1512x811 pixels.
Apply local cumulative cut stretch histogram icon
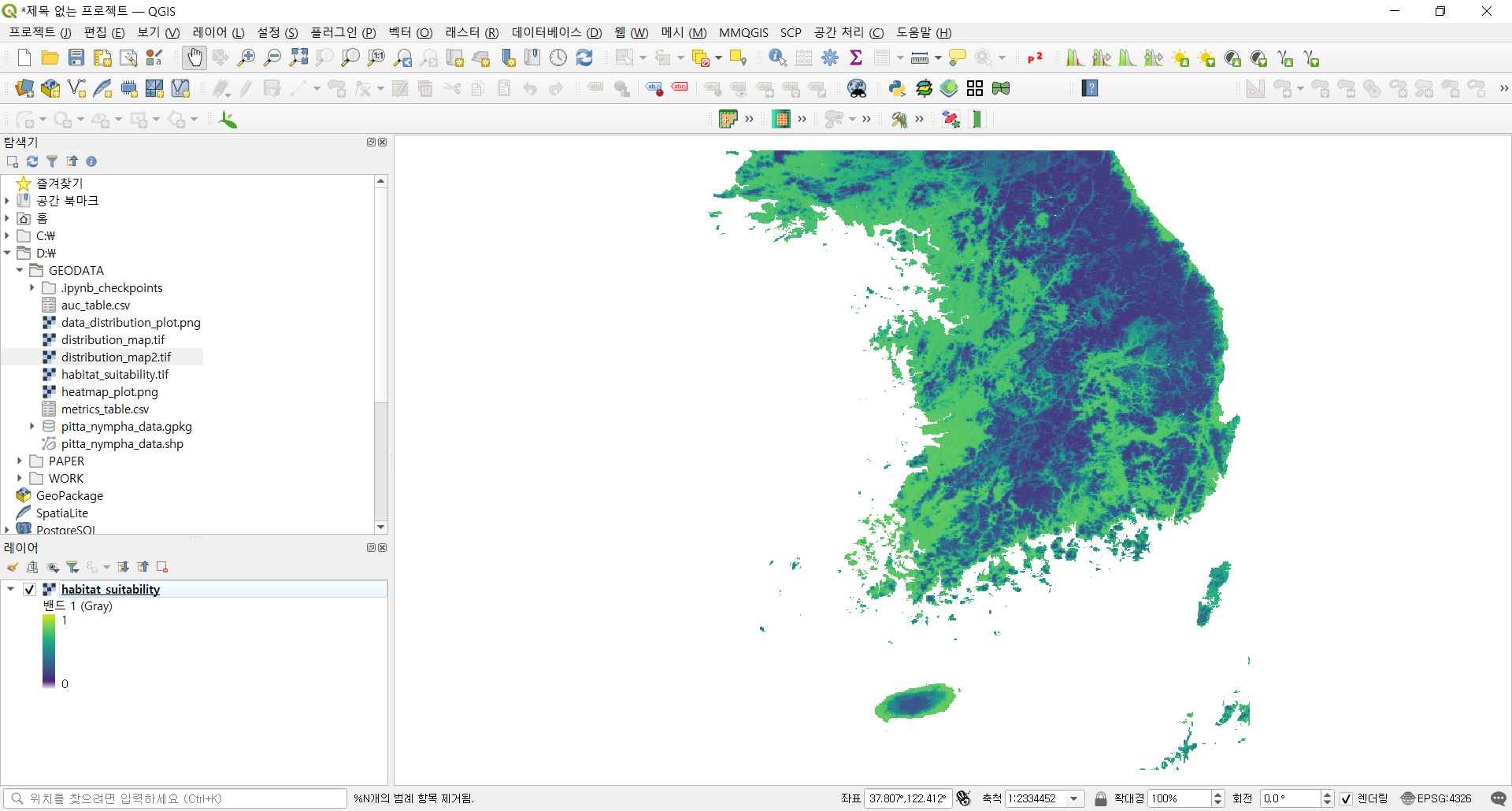(x=1075, y=57)
